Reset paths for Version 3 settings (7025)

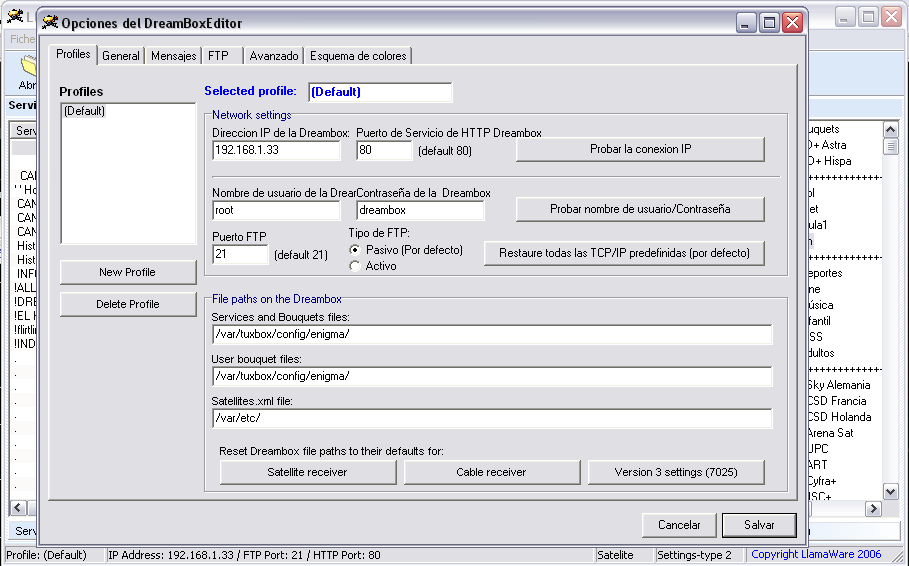pyautogui.click(x=676, y=472)
